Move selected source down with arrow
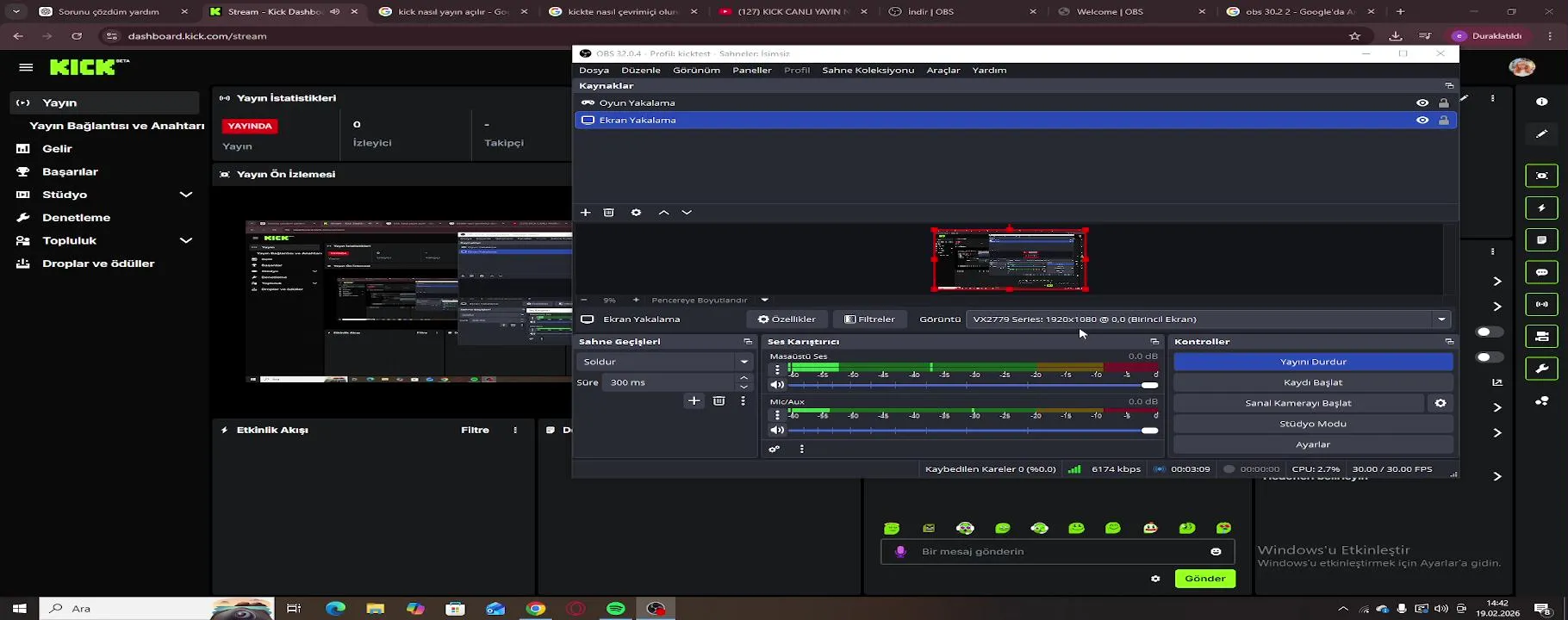Viewport: 1568px width, 620px height. pos(687,213)
